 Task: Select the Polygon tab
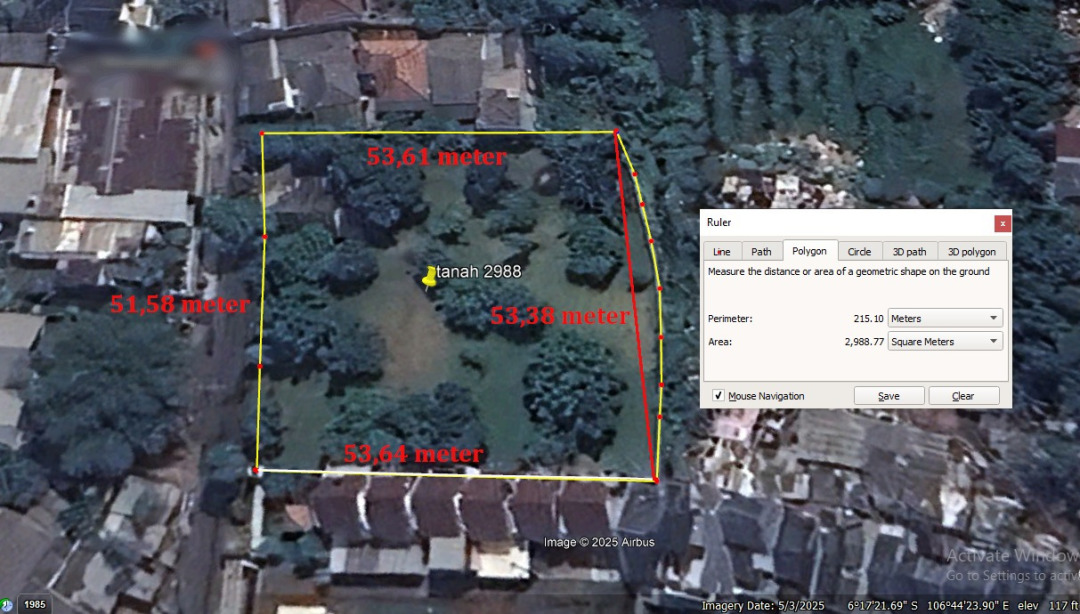pyautogui.click(x=809, y=251)
